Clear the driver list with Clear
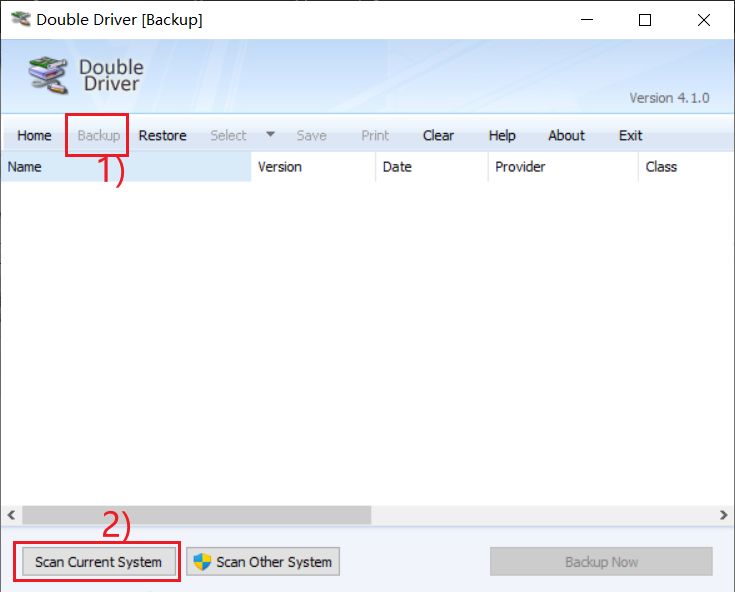Image resolution: width=735 pixels, height=592 pixels. point(438,136)
